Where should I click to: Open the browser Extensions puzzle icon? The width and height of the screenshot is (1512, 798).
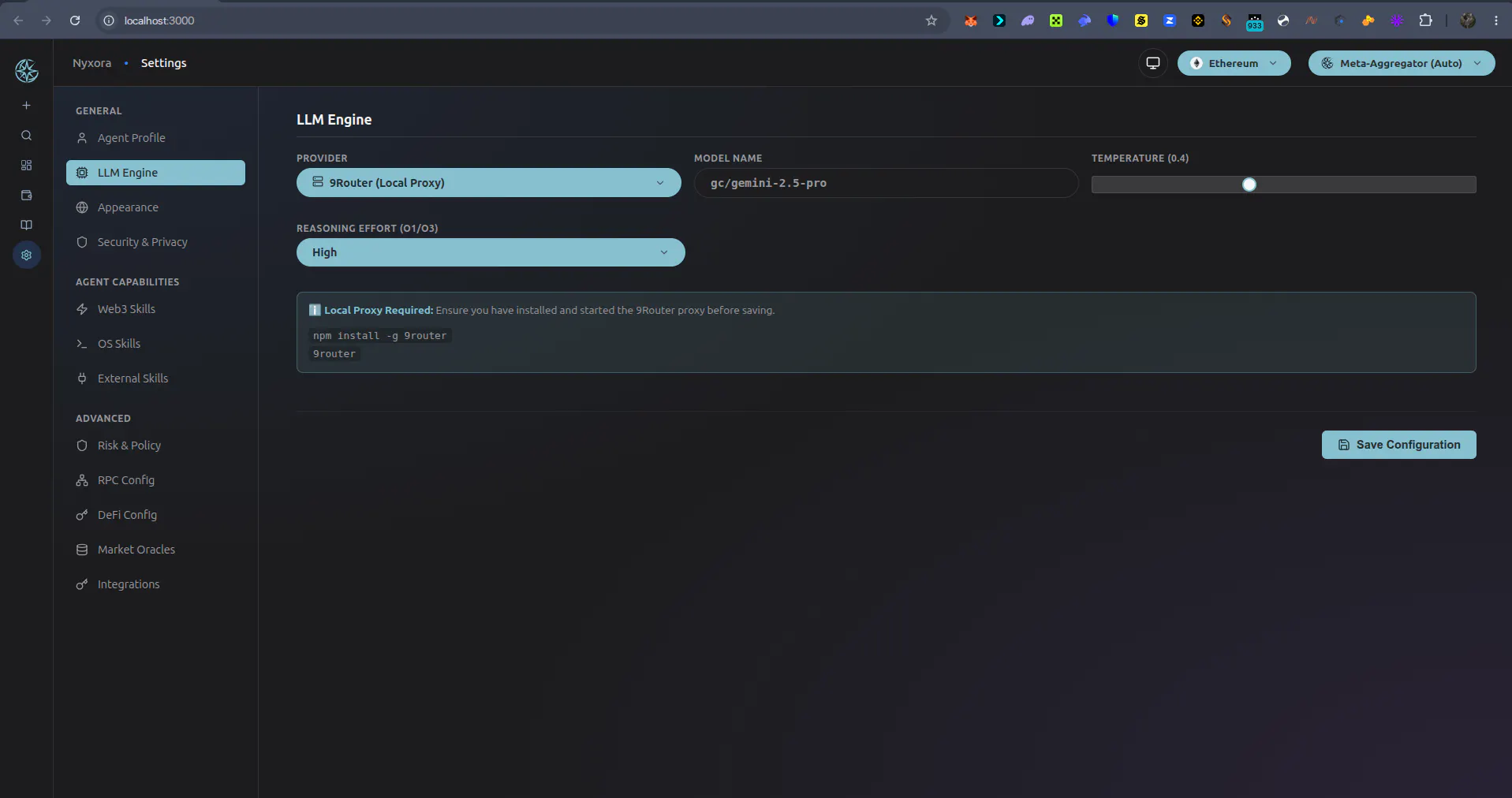1425,21
